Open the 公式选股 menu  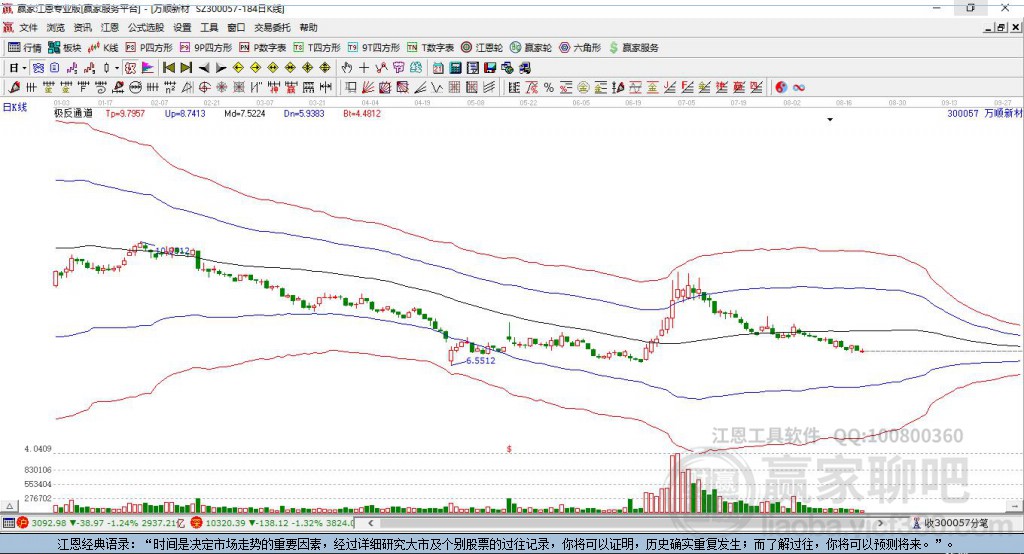(146, 27)
